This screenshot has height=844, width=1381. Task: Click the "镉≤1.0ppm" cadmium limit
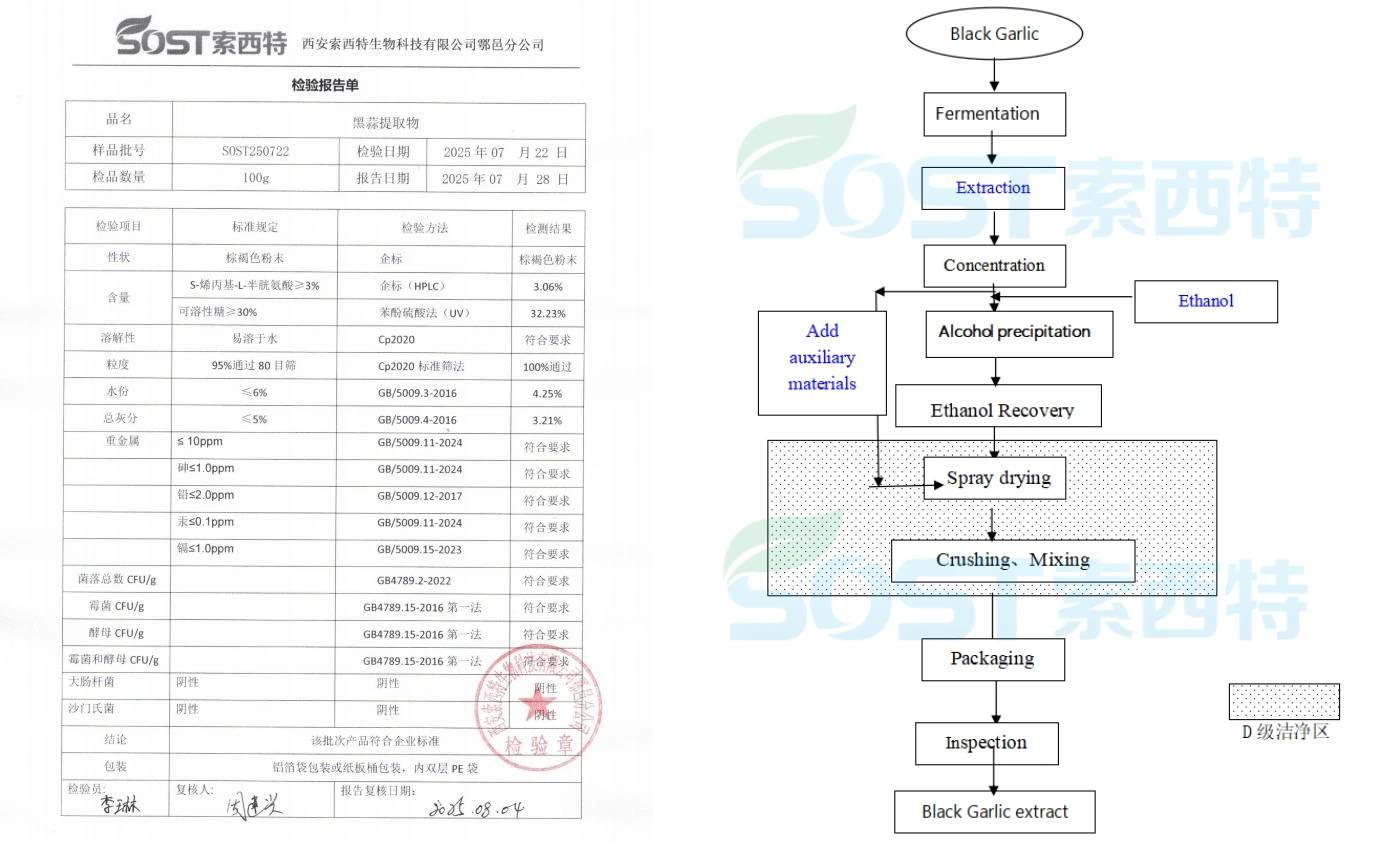point(206,549)
